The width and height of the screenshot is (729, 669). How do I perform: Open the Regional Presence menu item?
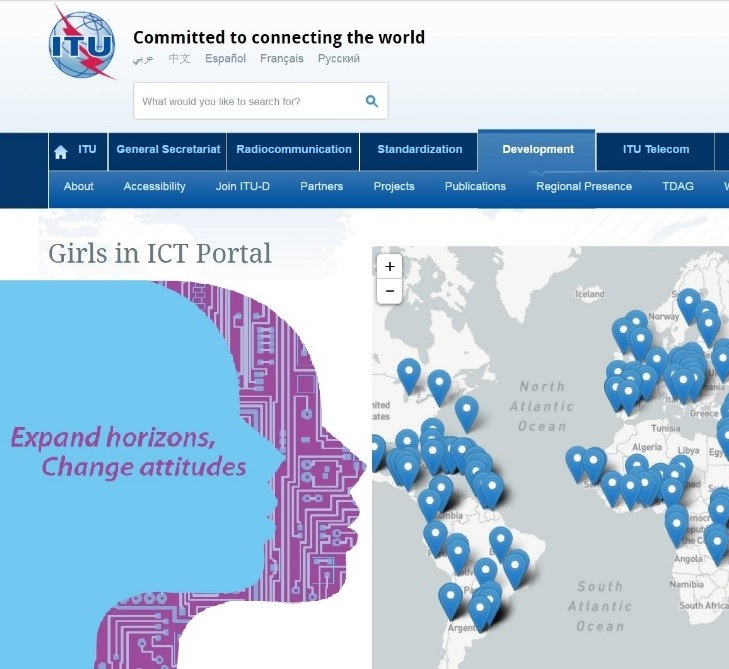click(x=584, y=186)
